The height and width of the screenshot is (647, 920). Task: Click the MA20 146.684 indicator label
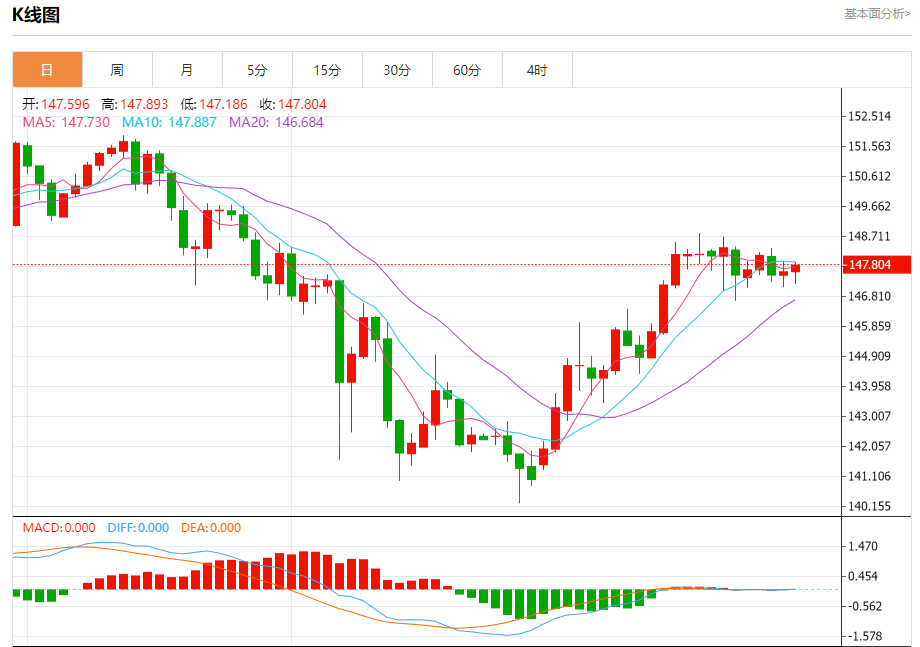point(276,122)
